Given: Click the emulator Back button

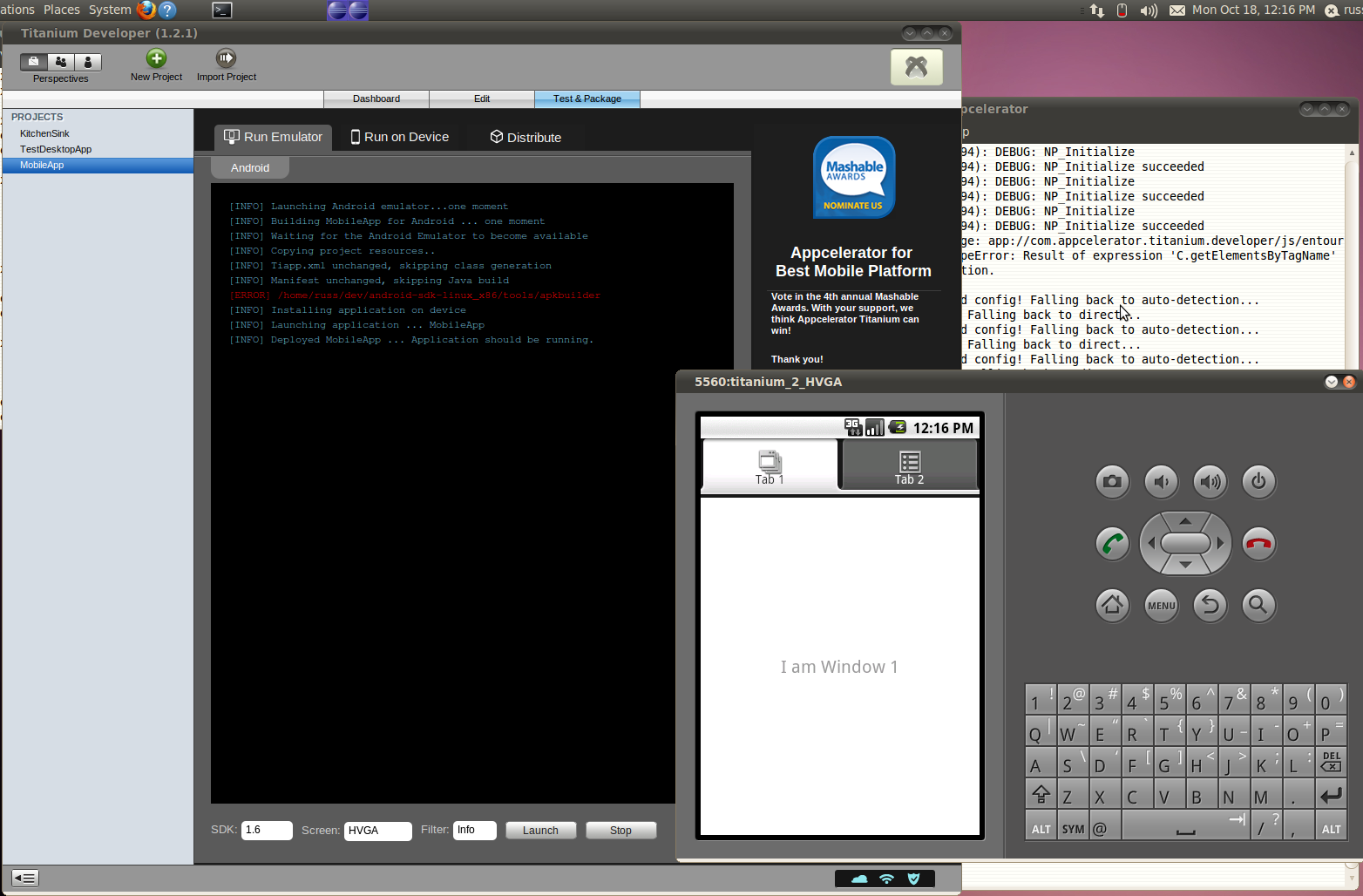Looking at the screenshot, I should tap(1210, 605).
